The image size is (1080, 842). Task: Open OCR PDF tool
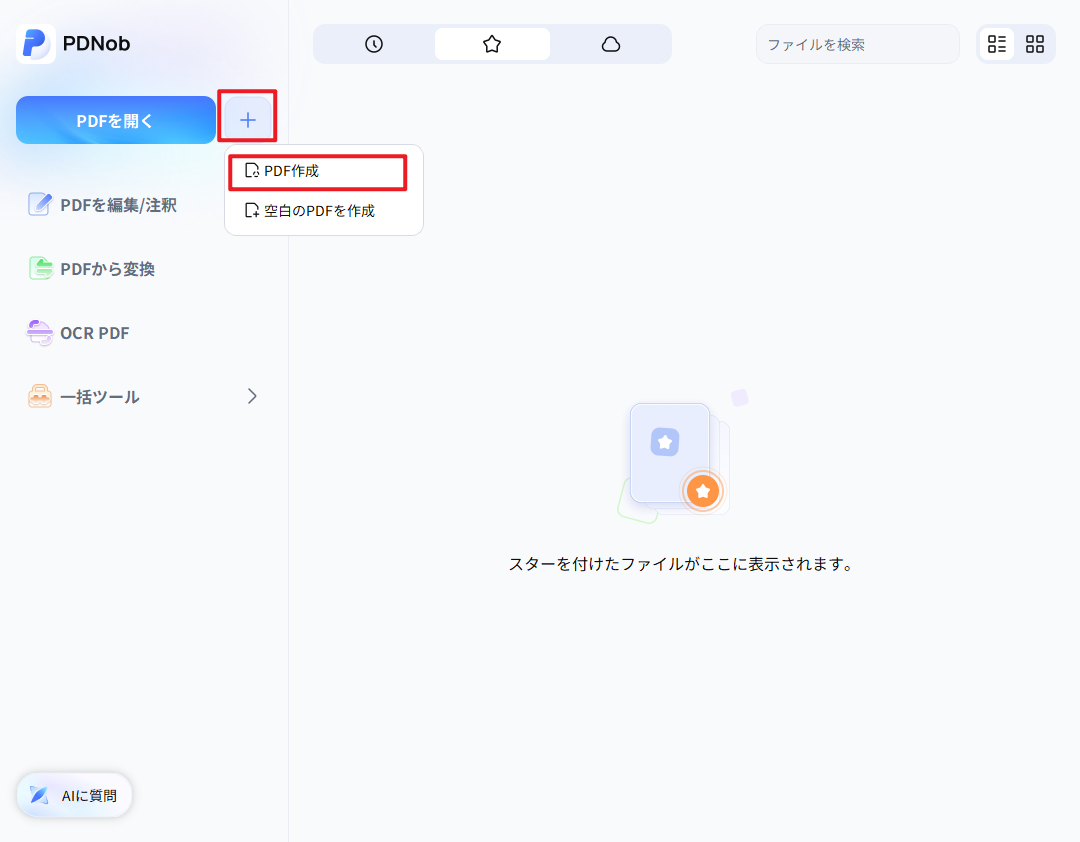tap(78, 333)
